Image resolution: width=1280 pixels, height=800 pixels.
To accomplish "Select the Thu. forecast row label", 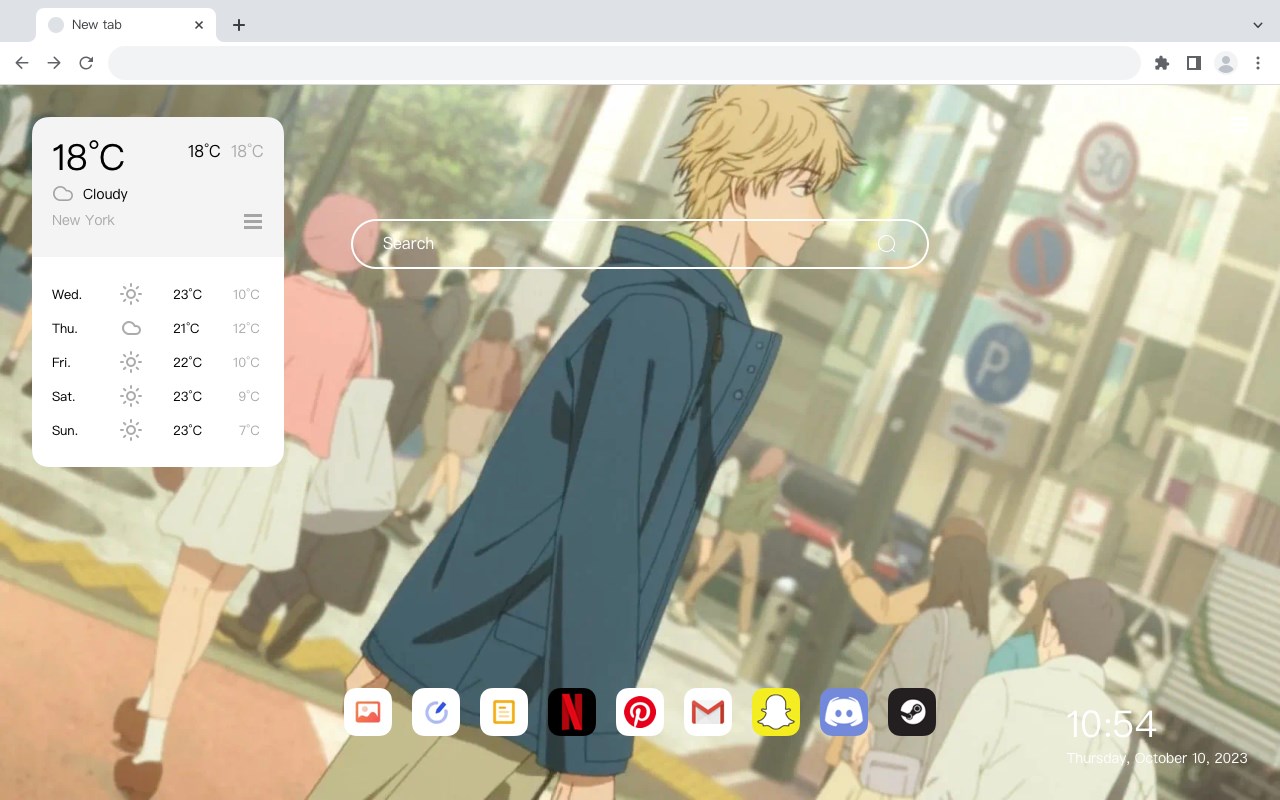I will (x=65, y=329).
